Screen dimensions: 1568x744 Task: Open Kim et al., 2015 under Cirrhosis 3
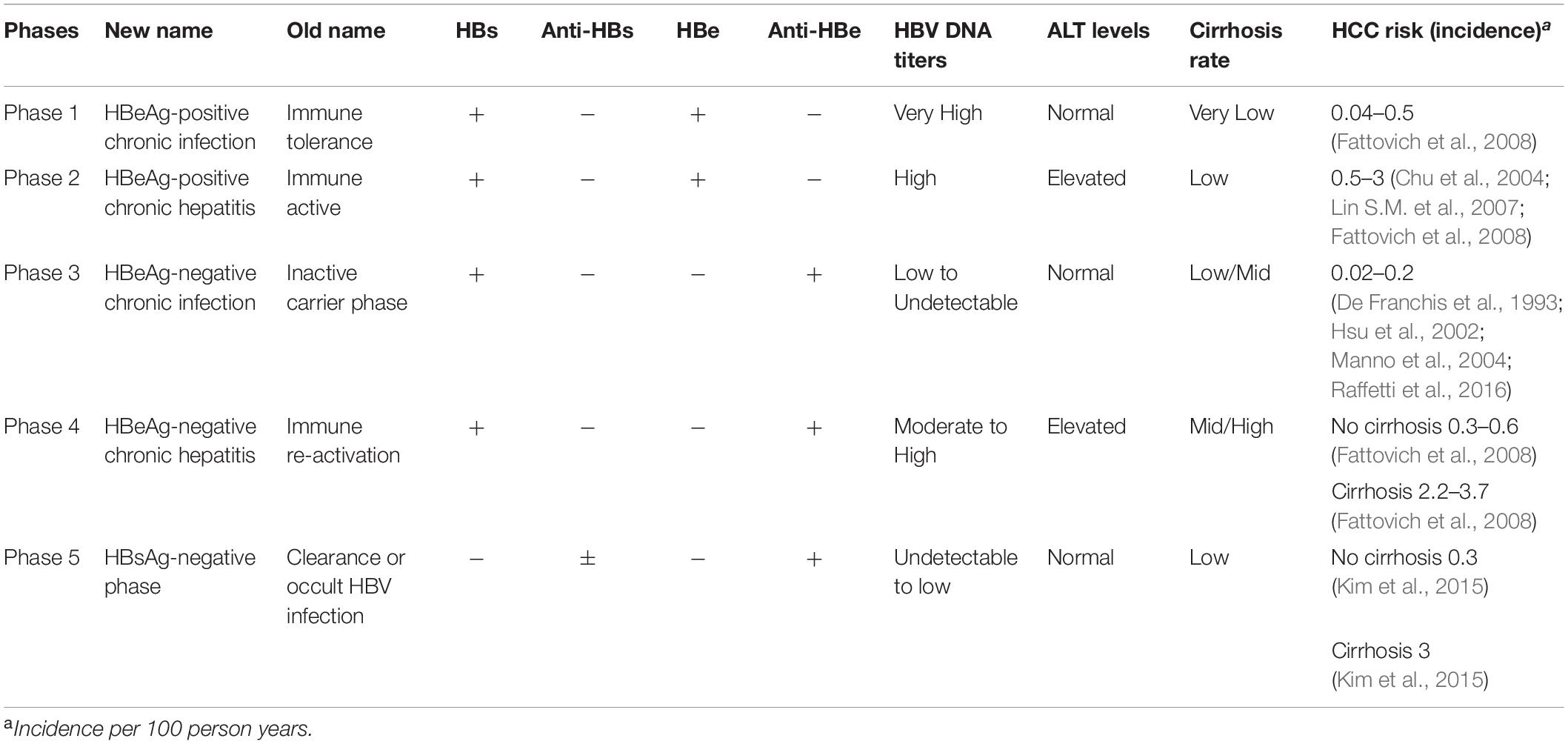(x=1410, y=680)
